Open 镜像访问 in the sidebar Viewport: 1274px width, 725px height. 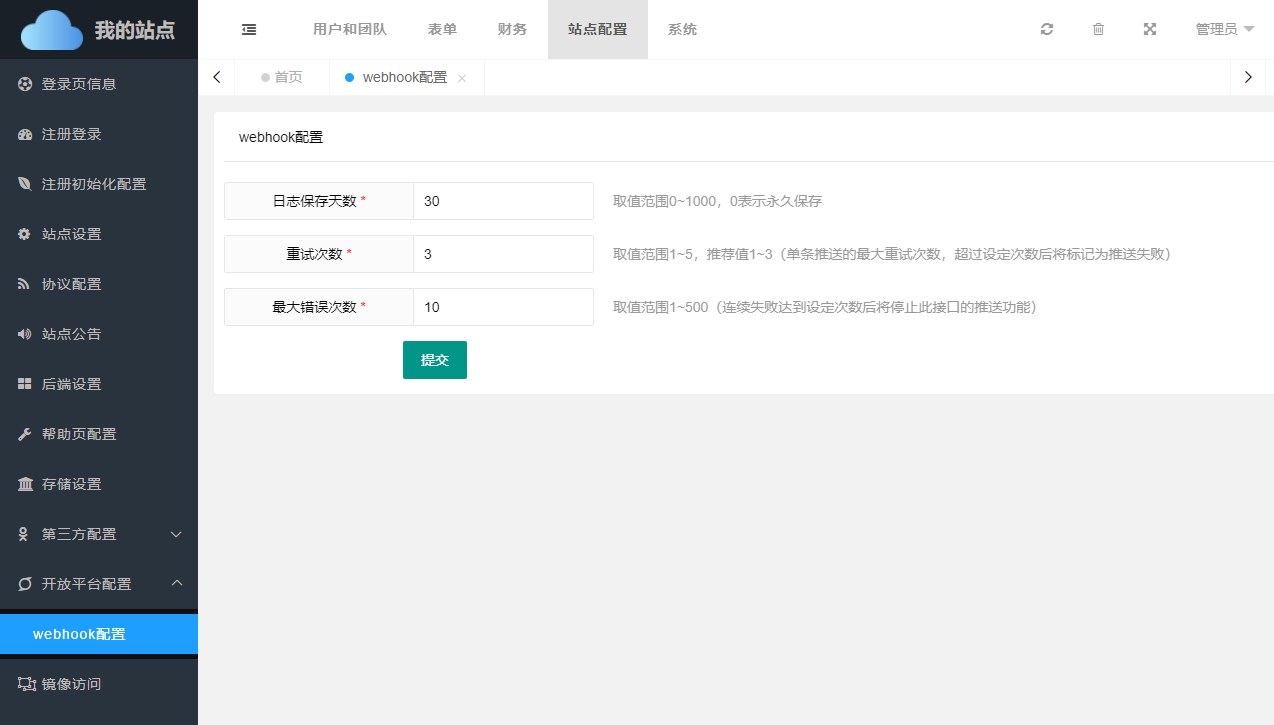[71, 684]
